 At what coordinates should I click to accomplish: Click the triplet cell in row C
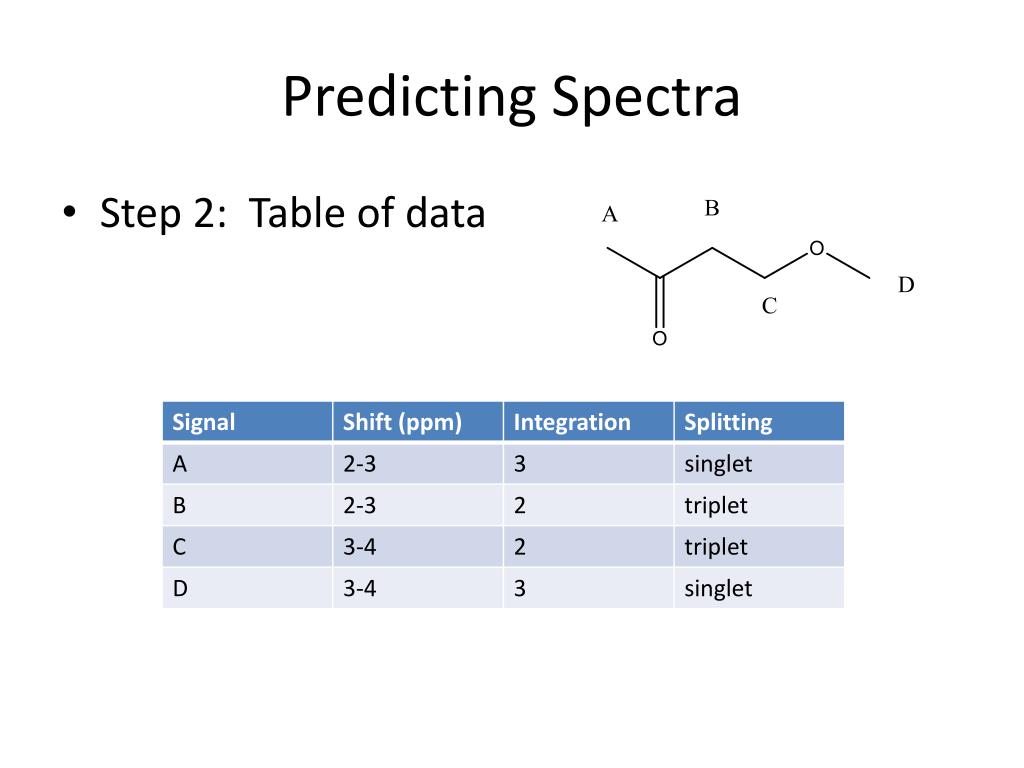pos(759,546)
